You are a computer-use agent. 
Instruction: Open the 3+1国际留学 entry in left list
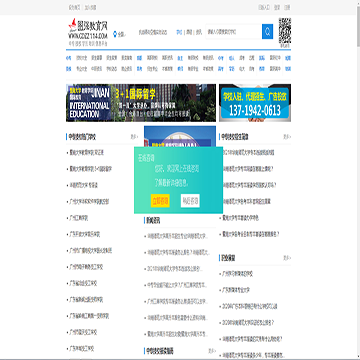coord(91,169)
